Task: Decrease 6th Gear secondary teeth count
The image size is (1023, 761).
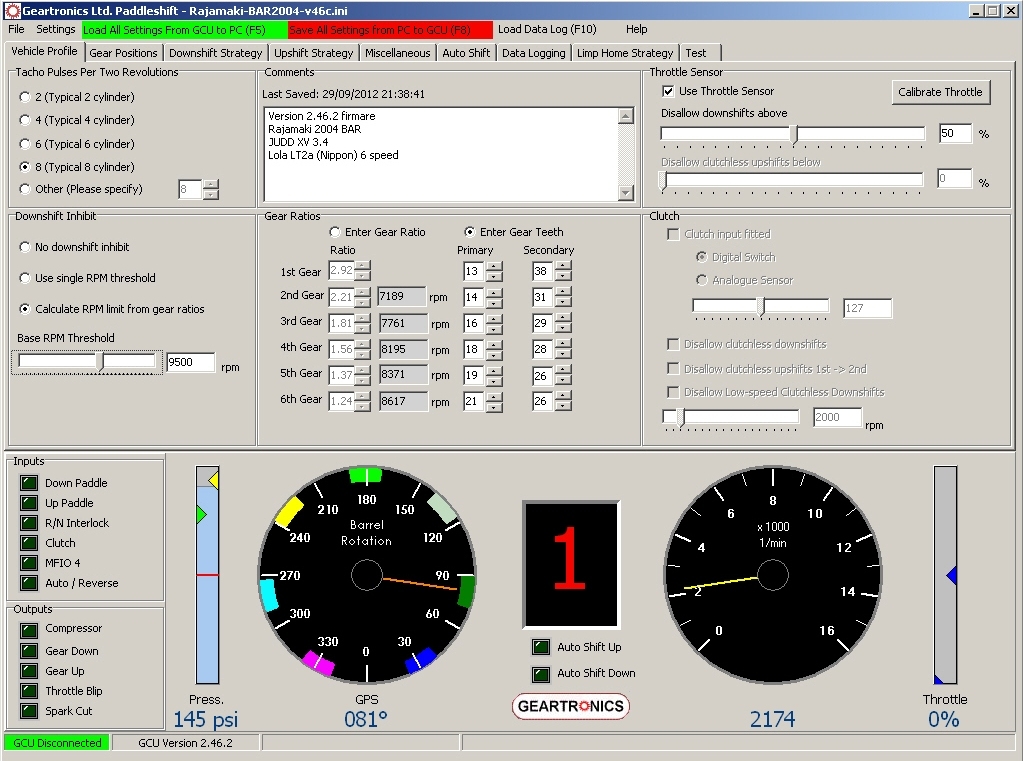Action: tap(563, 406)
